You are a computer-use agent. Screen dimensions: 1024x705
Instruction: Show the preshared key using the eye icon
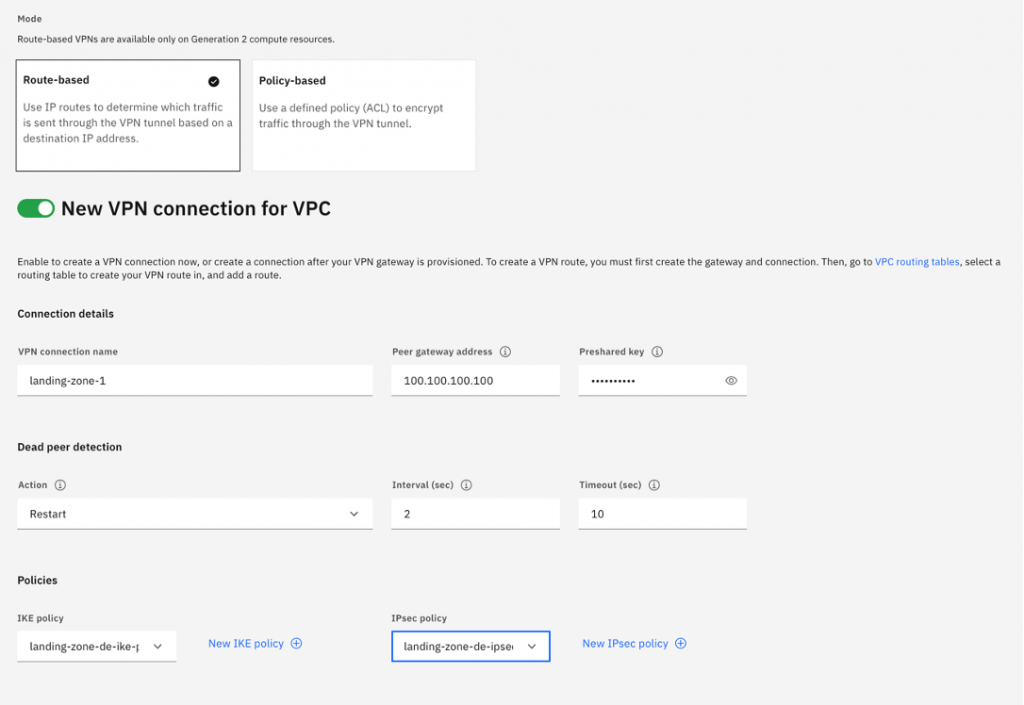click(x=731, y=380)
